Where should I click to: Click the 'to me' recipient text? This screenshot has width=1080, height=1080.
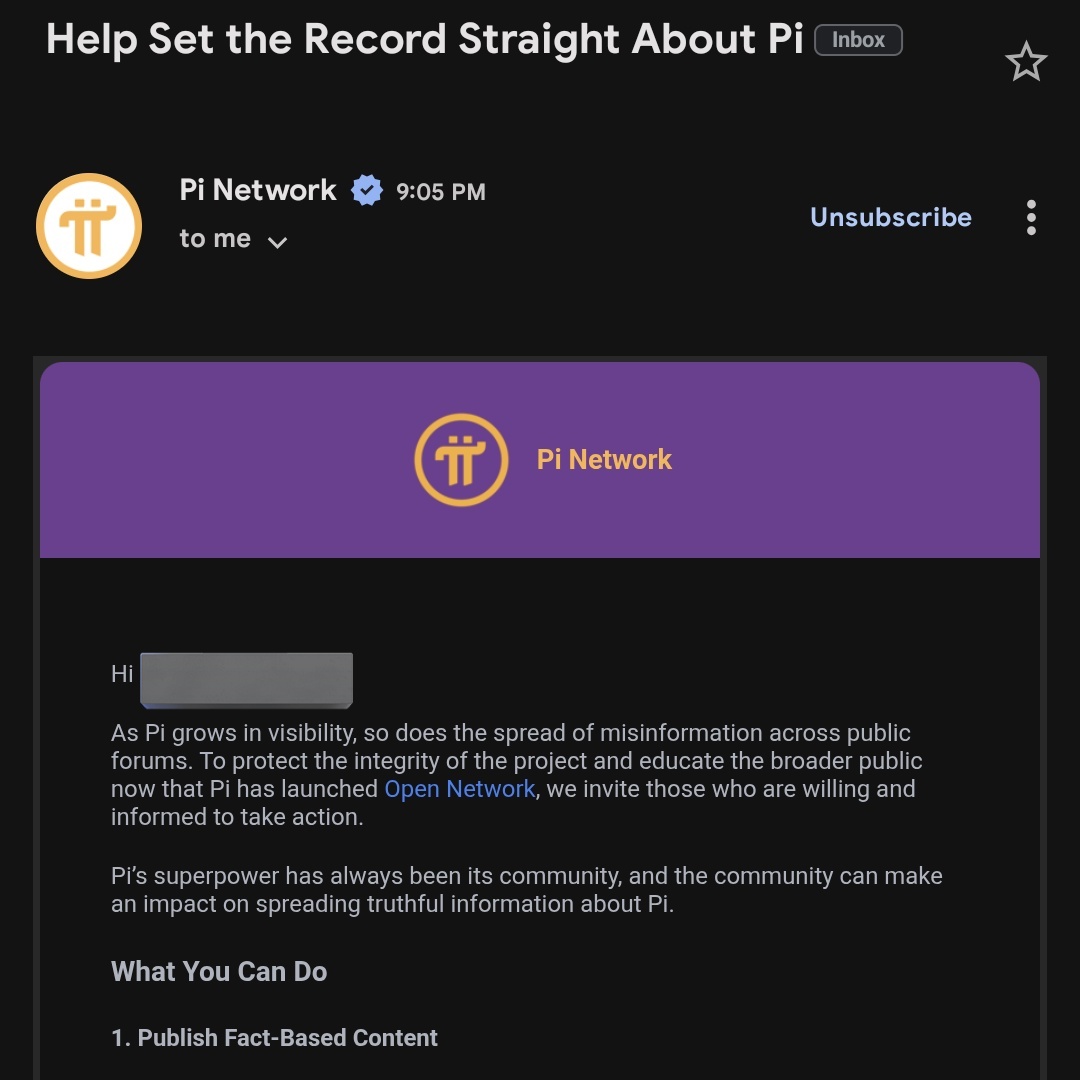(x=215, y=239)
